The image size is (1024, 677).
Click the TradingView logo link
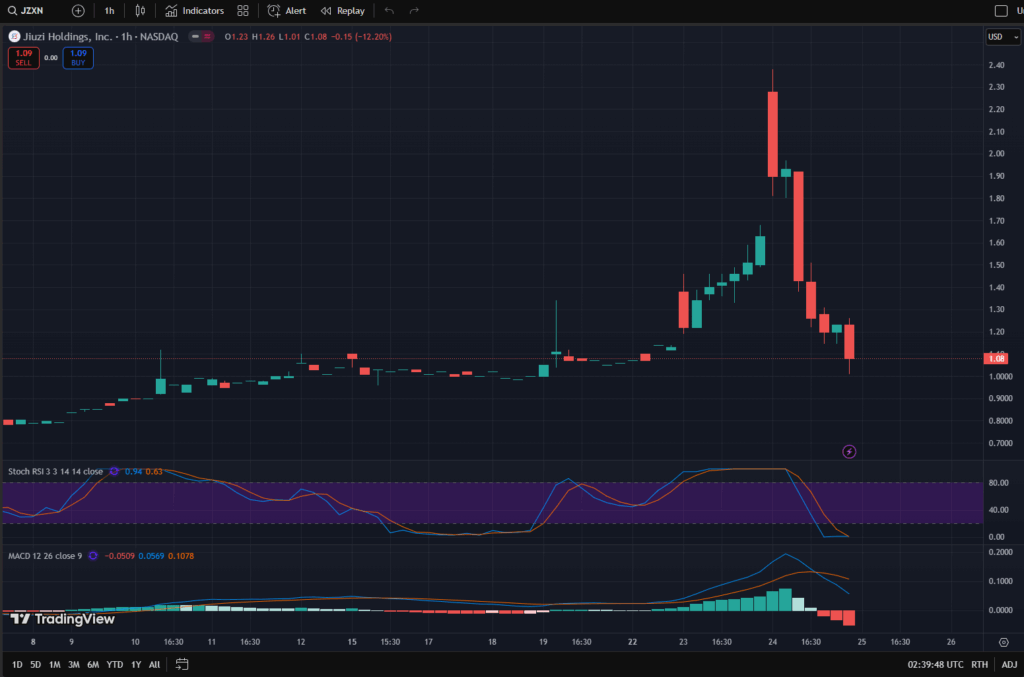60,619
